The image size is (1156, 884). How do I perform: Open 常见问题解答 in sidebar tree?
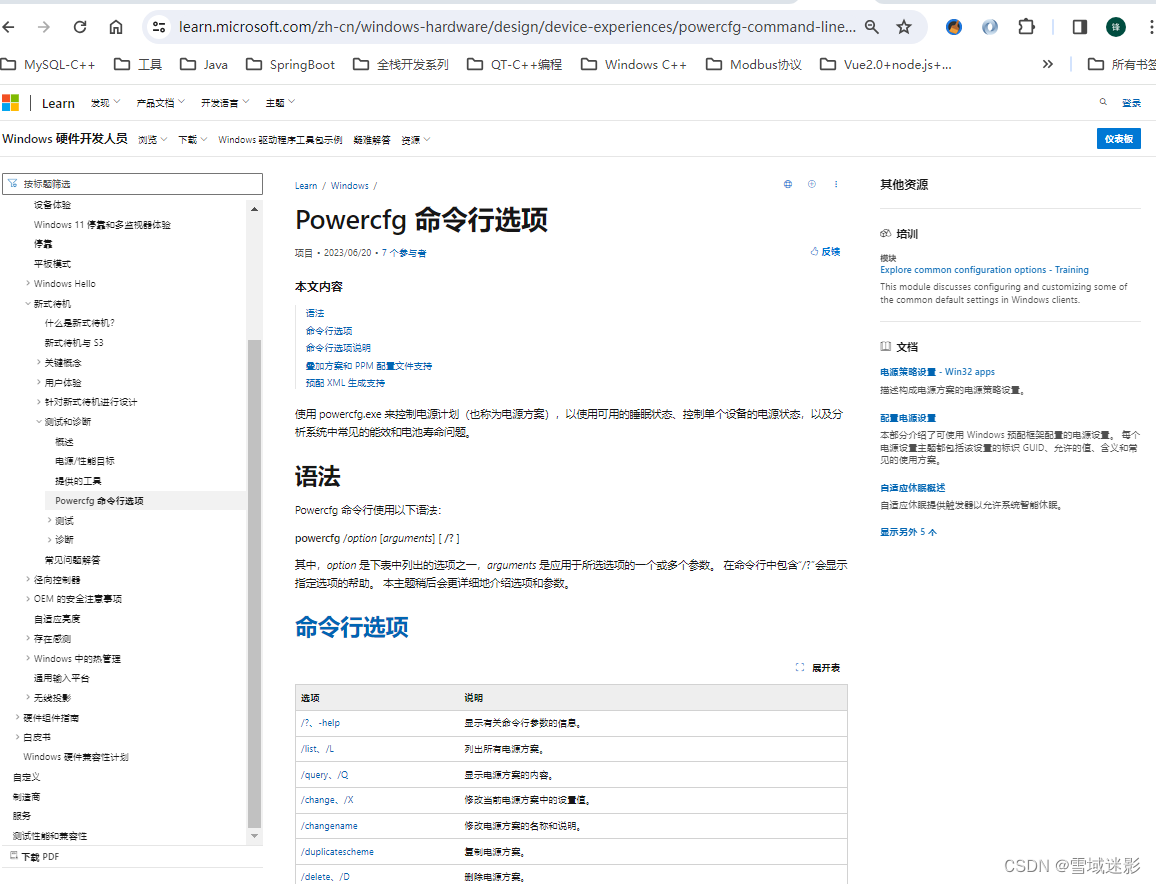coord(72,560)
